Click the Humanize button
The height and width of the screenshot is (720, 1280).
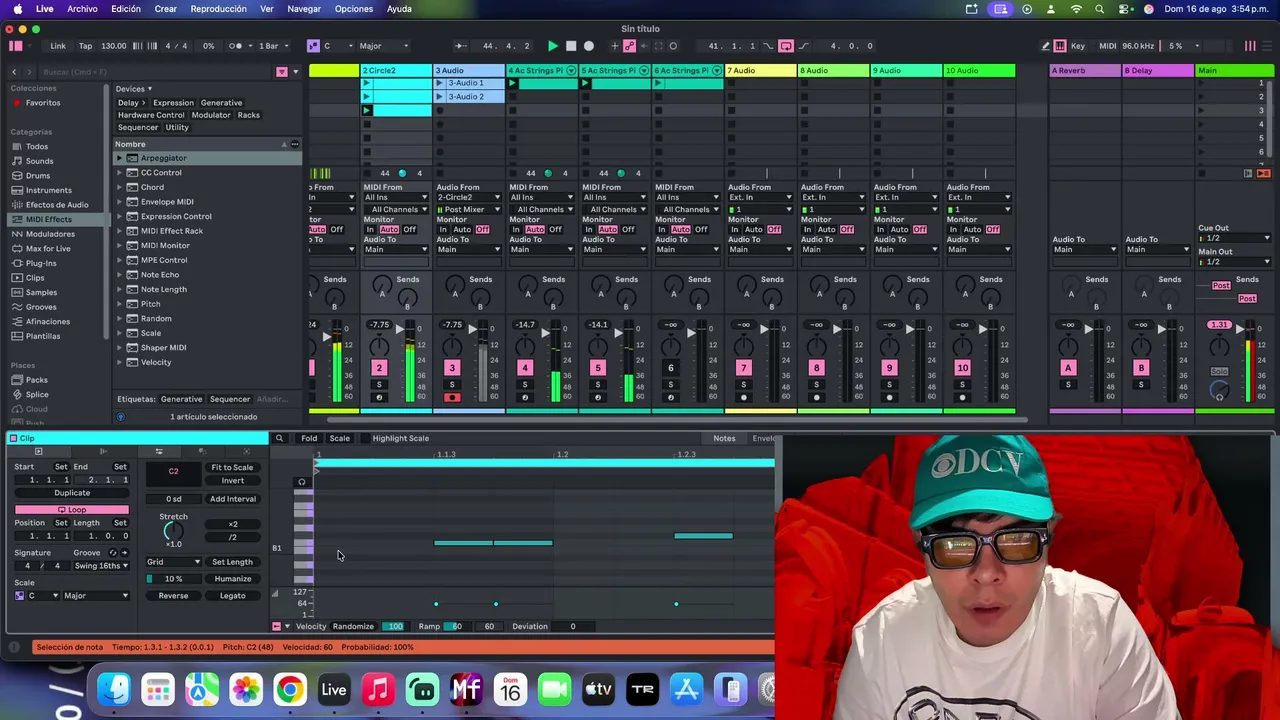[232, 579]
